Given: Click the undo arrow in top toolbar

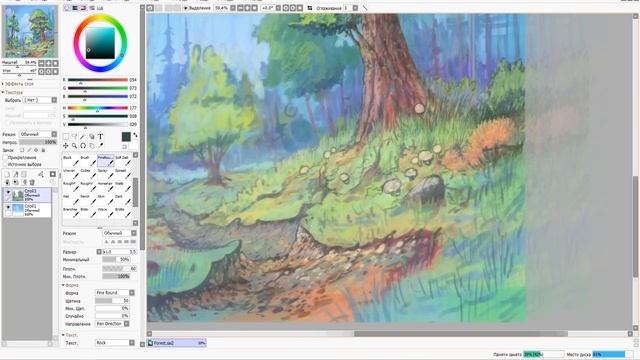Looking at the screenshot, I should click(150, 8).
